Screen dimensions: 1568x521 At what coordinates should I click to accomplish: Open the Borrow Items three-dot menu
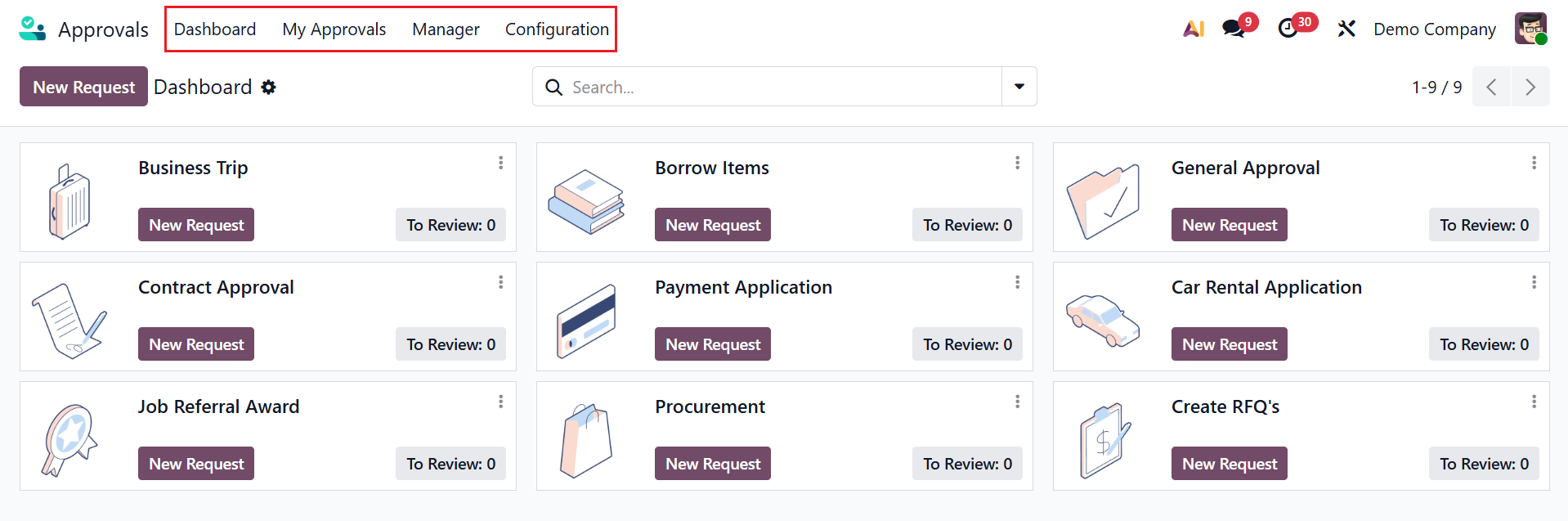pyautogui.click(x=1017, y=163)
